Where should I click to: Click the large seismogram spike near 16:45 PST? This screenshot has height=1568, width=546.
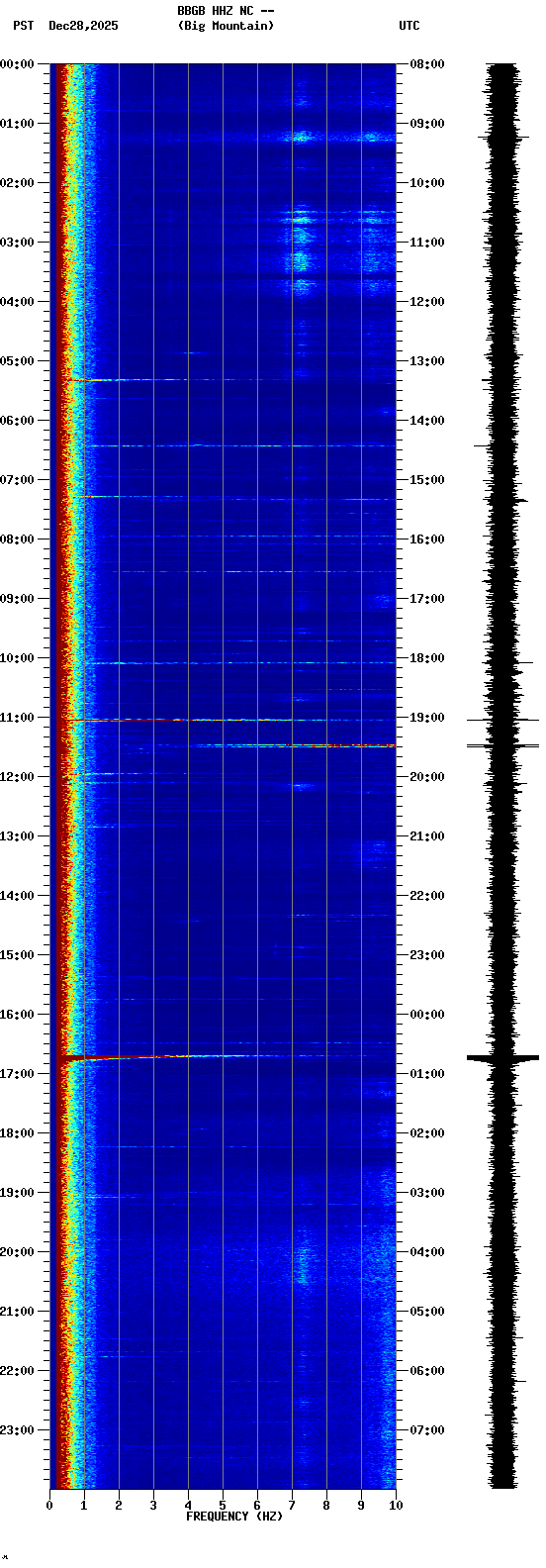click(502, 1058)
